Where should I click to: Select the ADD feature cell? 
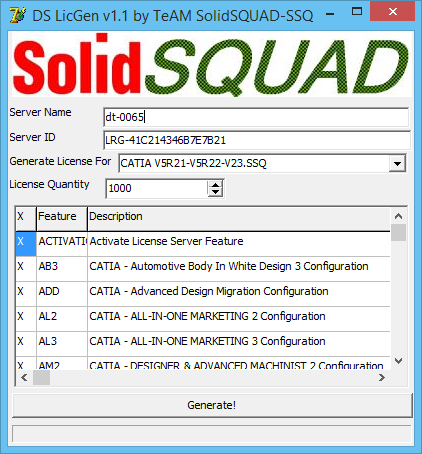62,294
